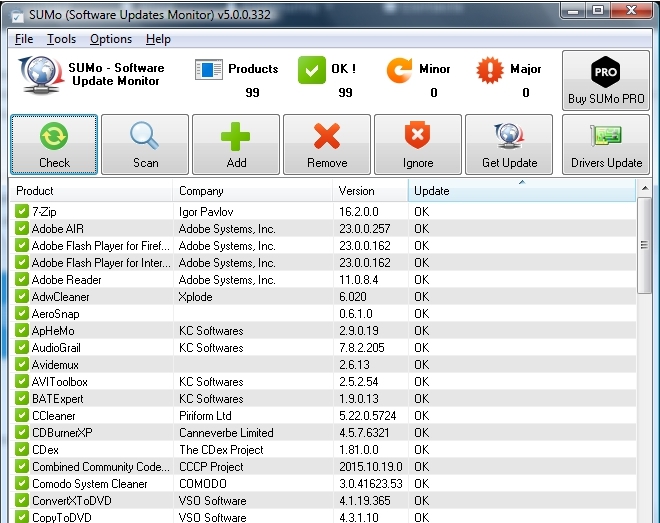Open the Tools menu
This screenshot has height=523, width=660.
pyautogui.click(x=61, y=39)
